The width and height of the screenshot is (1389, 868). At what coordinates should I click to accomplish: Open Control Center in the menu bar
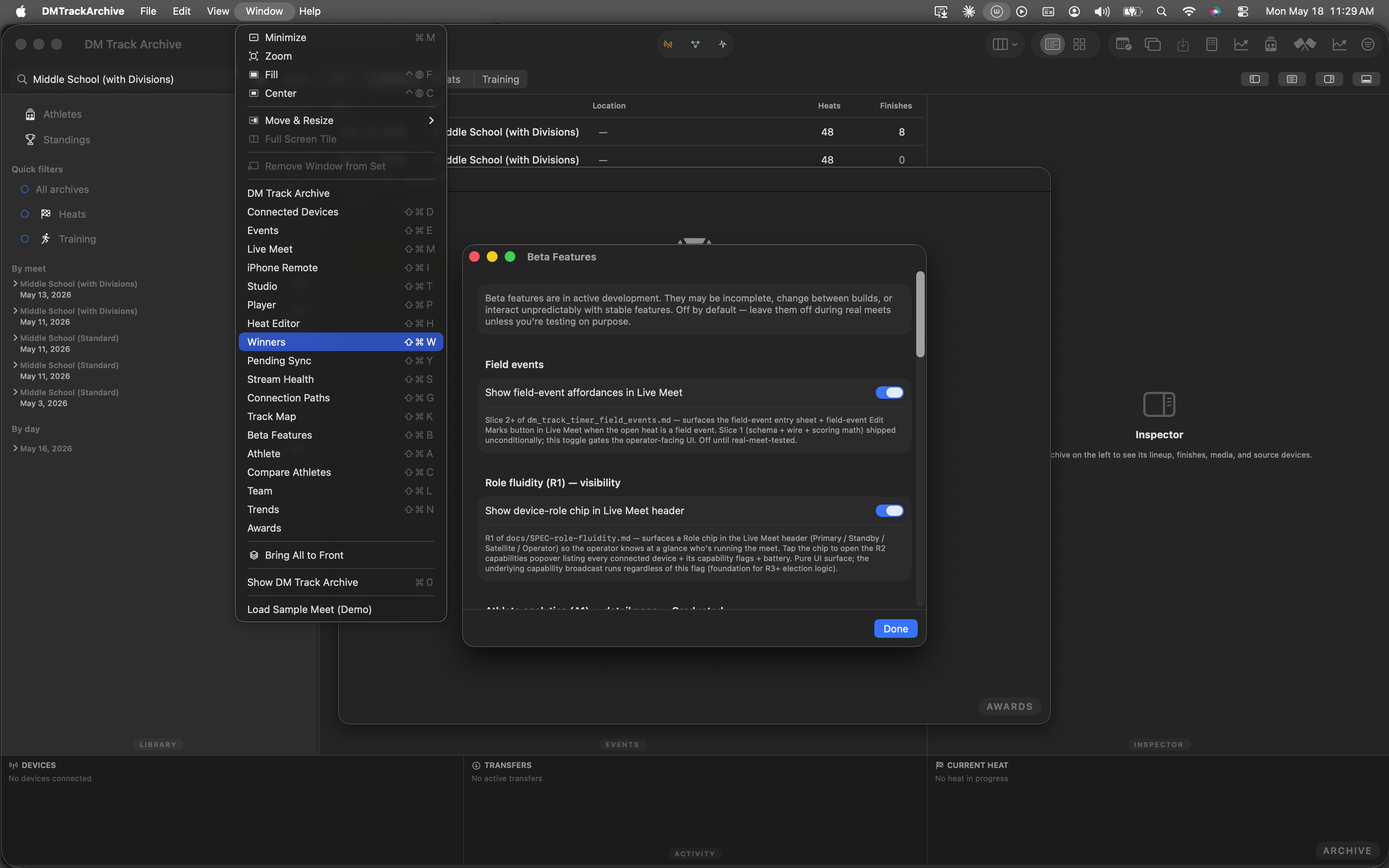pos(1243,11)
